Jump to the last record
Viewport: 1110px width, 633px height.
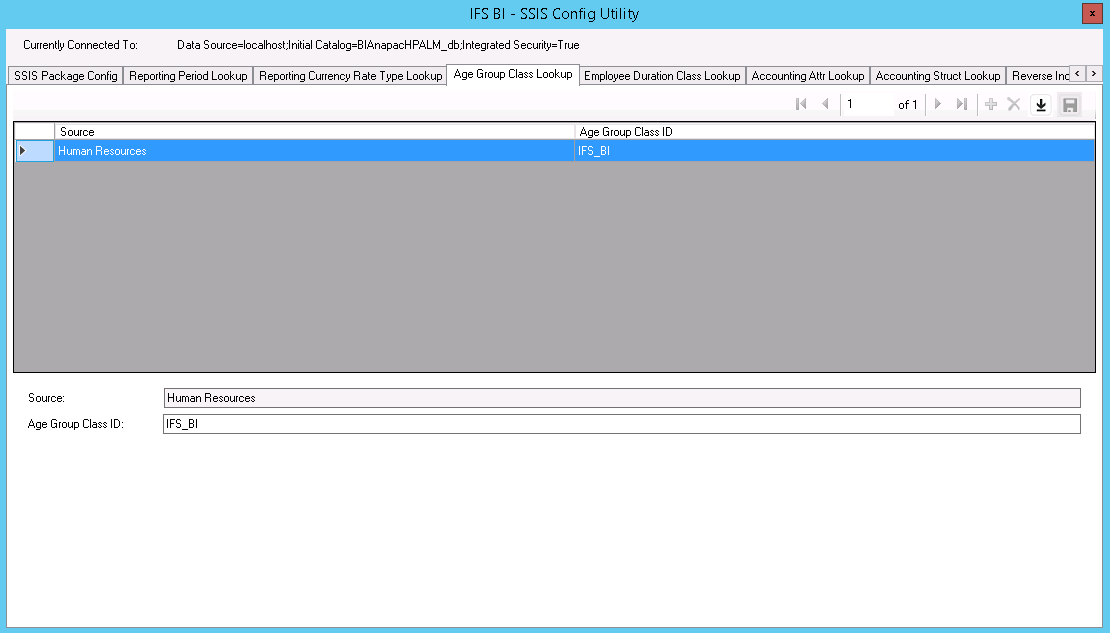(962, 105)
